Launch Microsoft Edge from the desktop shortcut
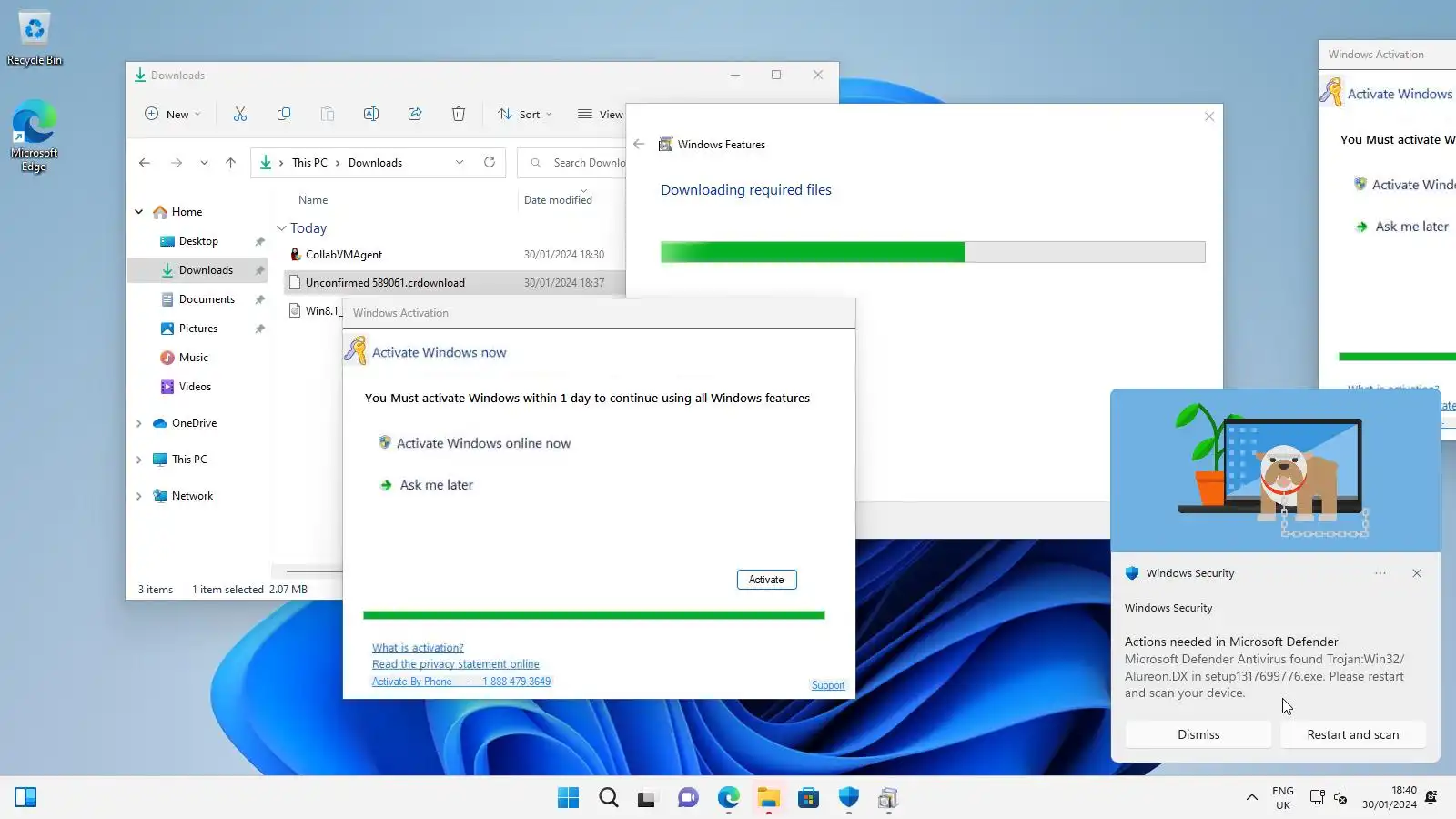The height and width of the screenshot is (819, 1456). (x=35, y=136)
